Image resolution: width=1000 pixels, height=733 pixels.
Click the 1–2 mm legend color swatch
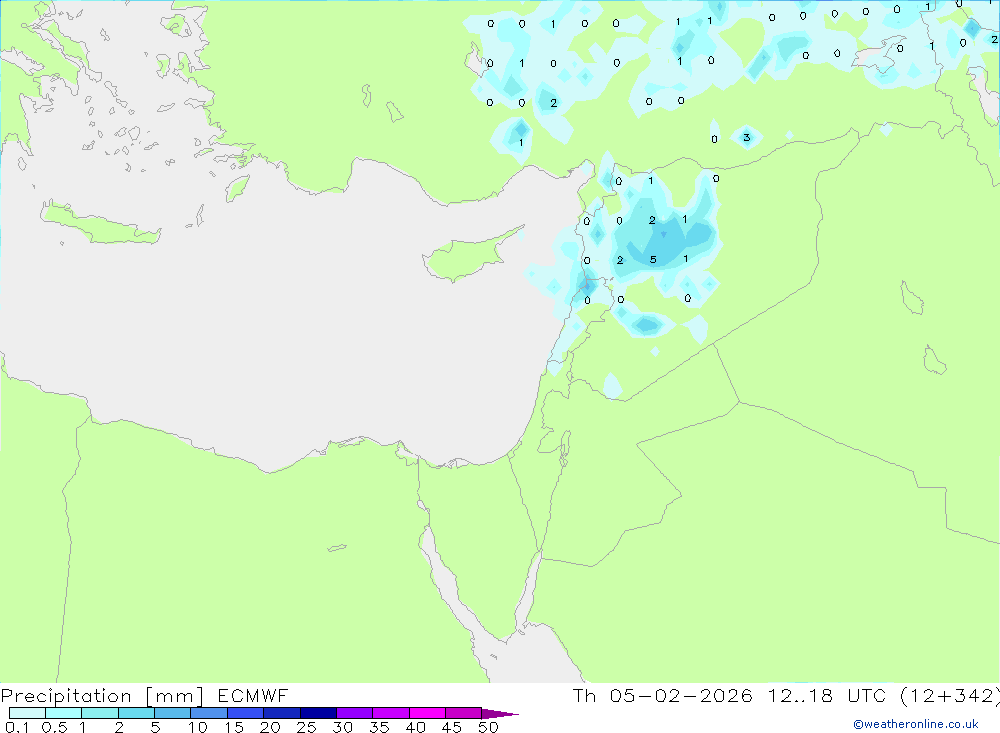pos(100,713)
